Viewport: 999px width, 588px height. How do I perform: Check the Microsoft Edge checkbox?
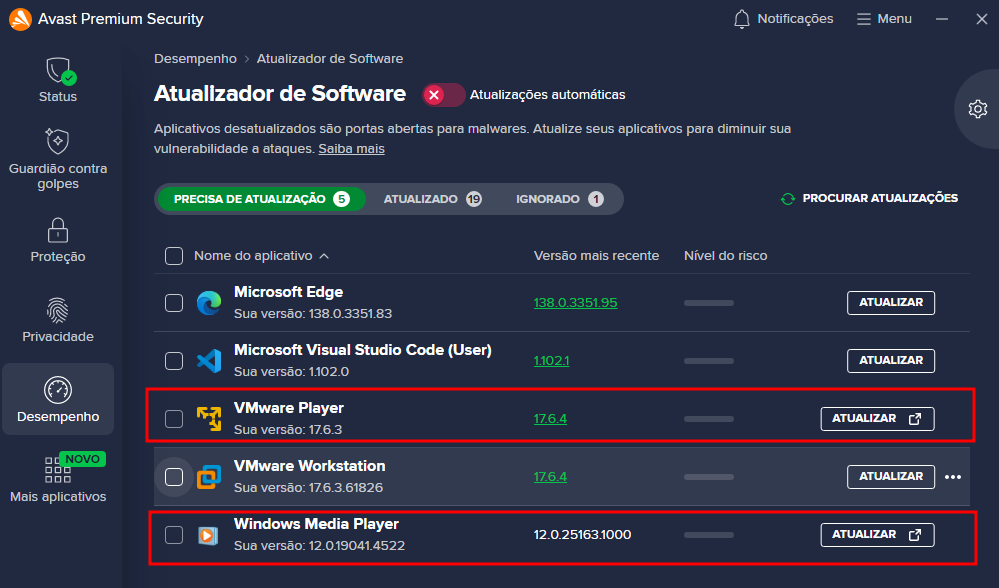[174, 303]
